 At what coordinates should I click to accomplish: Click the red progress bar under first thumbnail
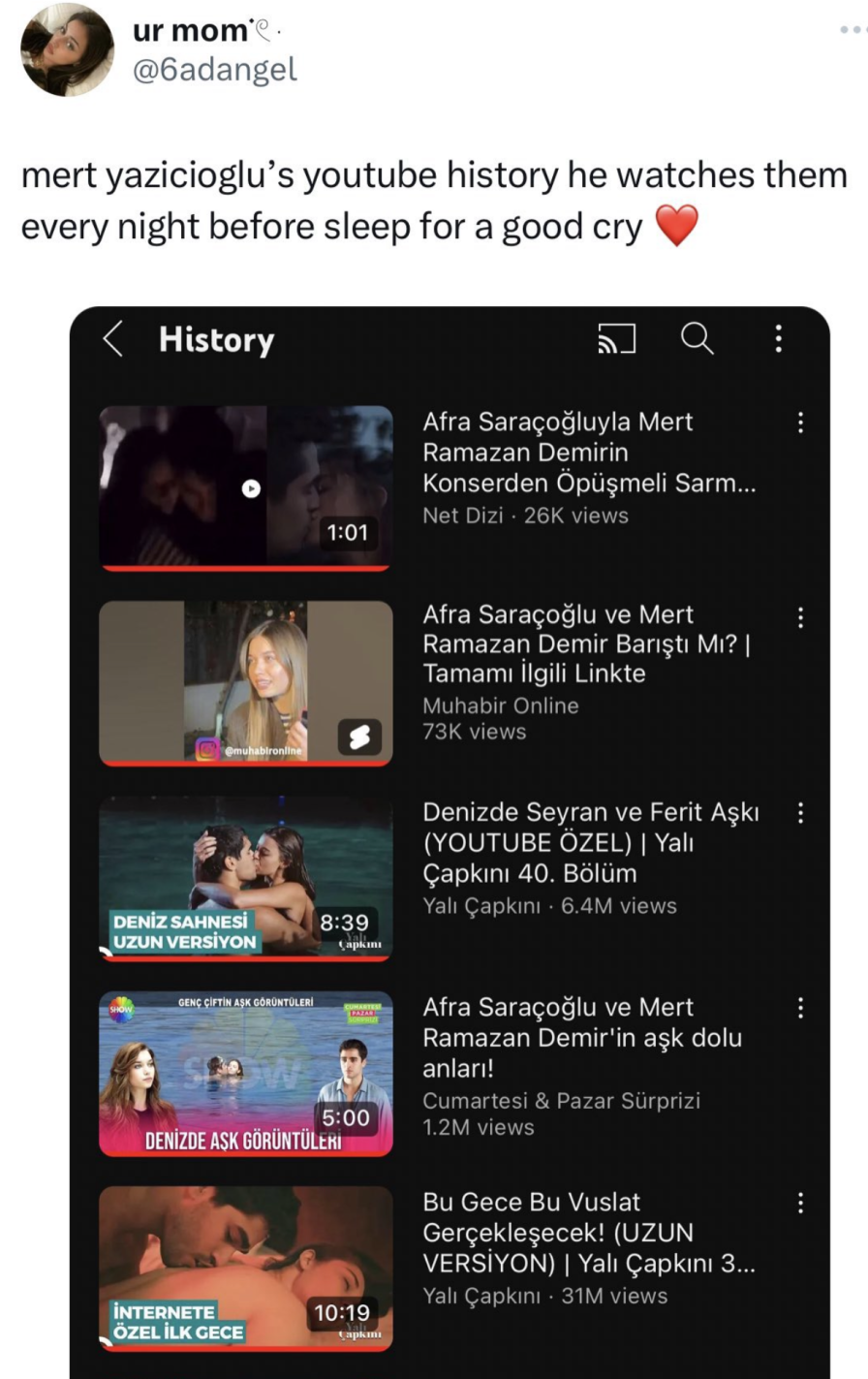point(246,568)
